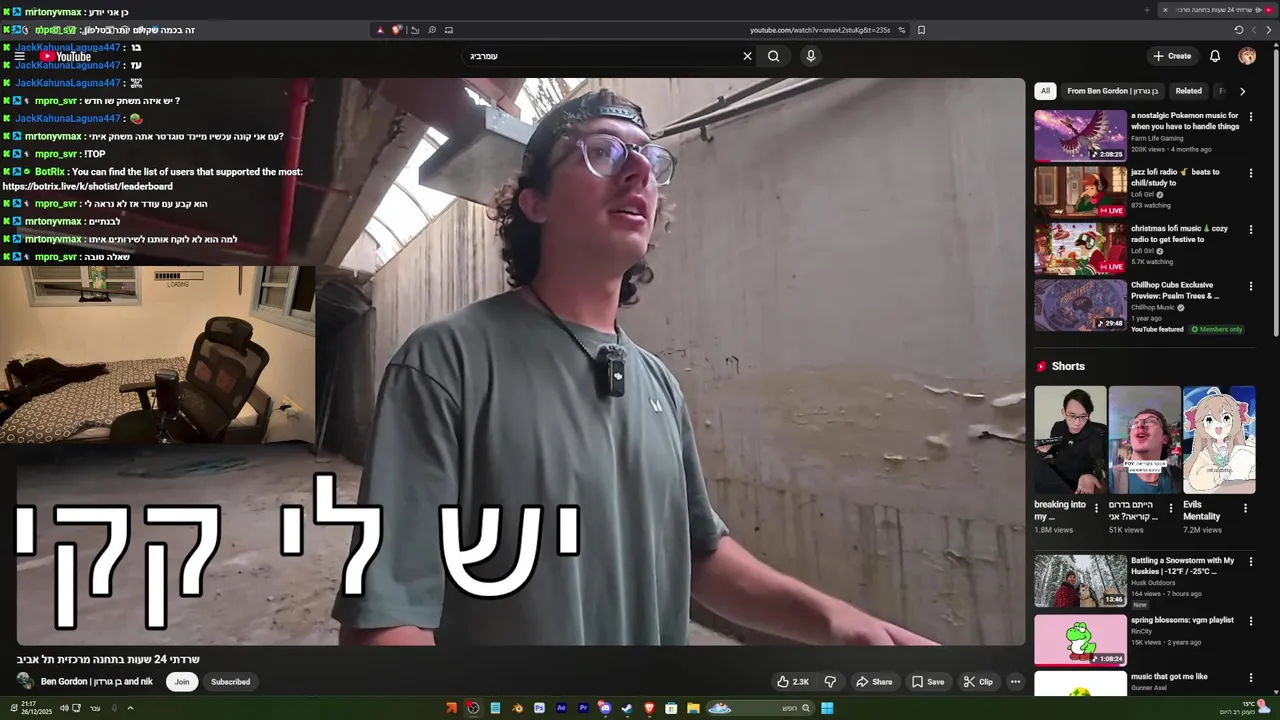The width and height of the screenshot is (1280, 720).
Task: Open the Create menu
Action: click(1171, 56)
